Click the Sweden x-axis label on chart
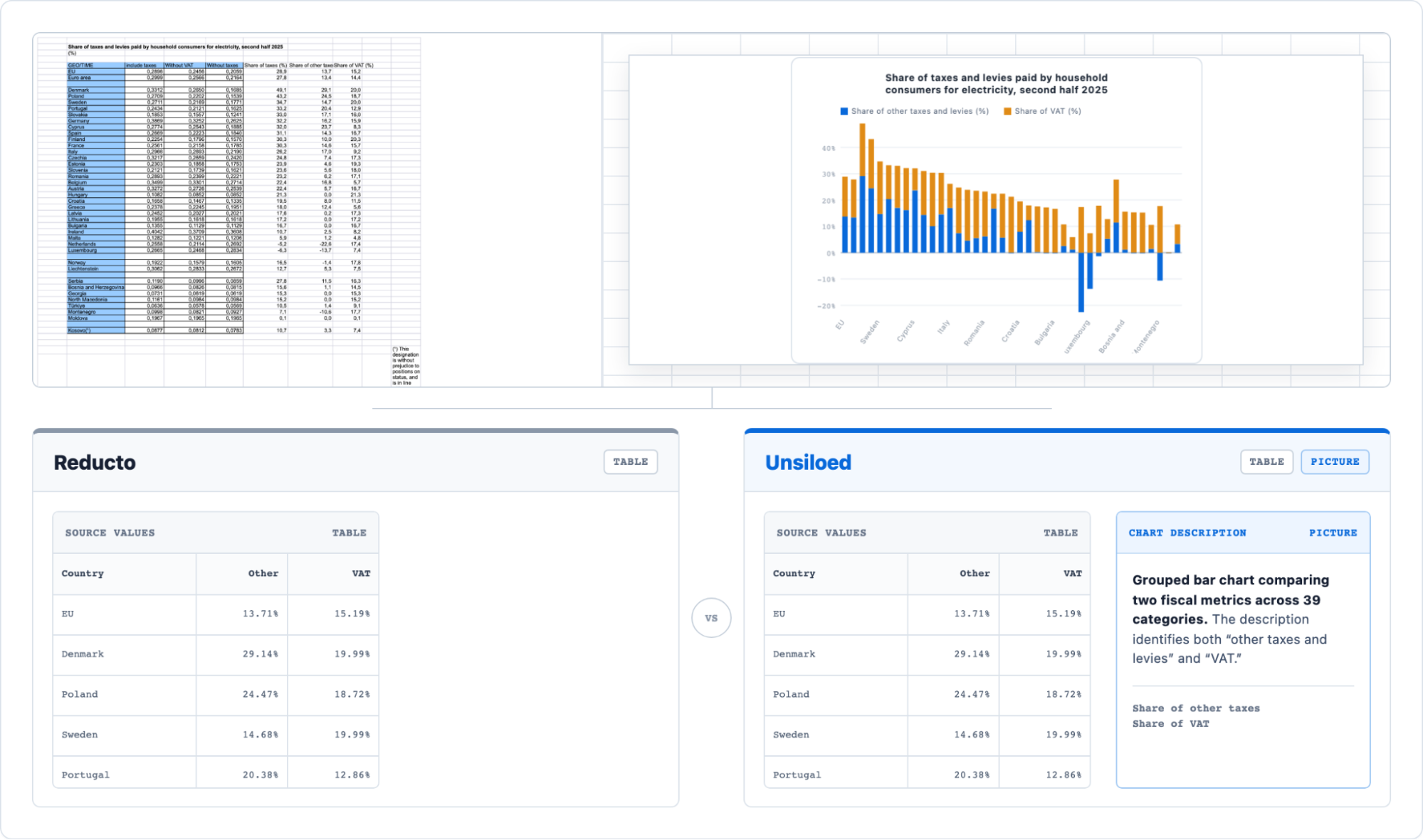Viewport: 1423px width, 840px height. [x=869, y=332]
